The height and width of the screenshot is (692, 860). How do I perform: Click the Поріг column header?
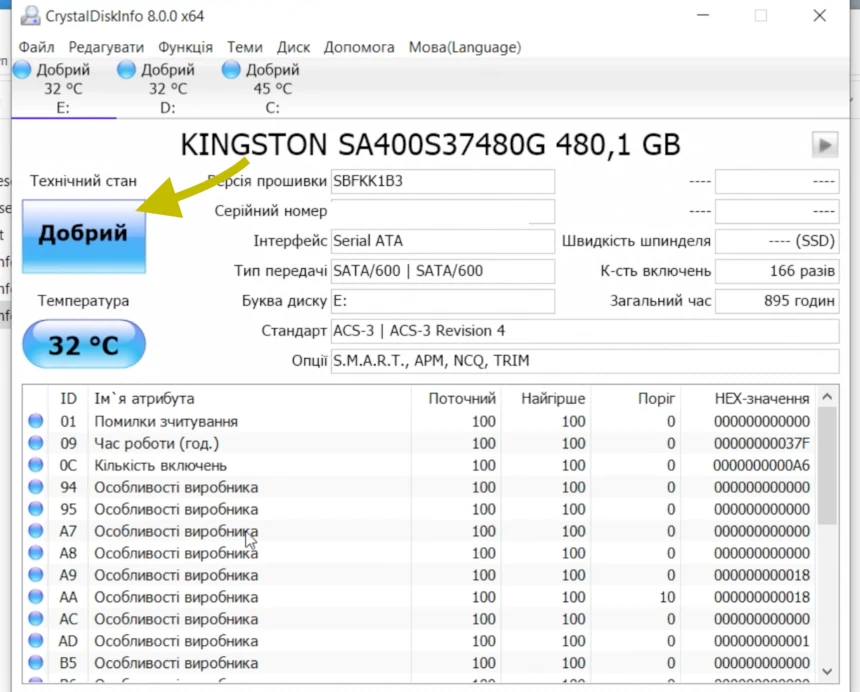[x=636, y=399]
